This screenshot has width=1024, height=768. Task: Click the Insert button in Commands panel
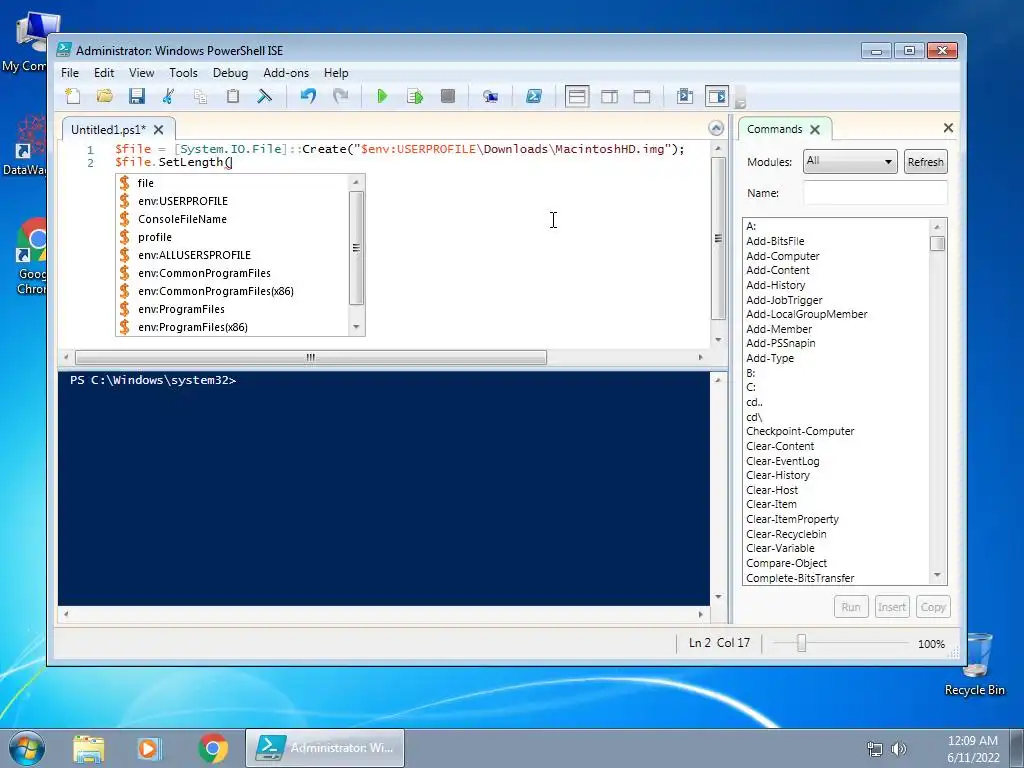[891, 607]
